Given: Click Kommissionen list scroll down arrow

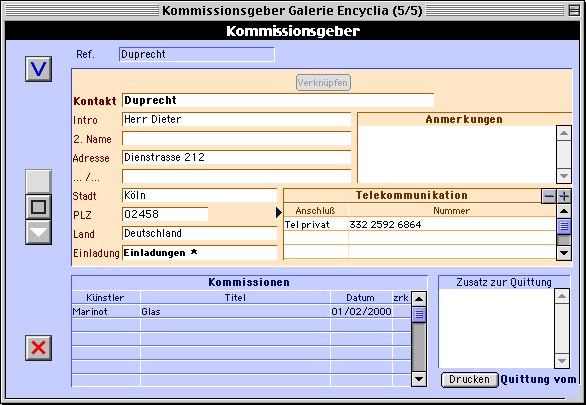Looking at the screenshot, I should [x=419, y=379].
